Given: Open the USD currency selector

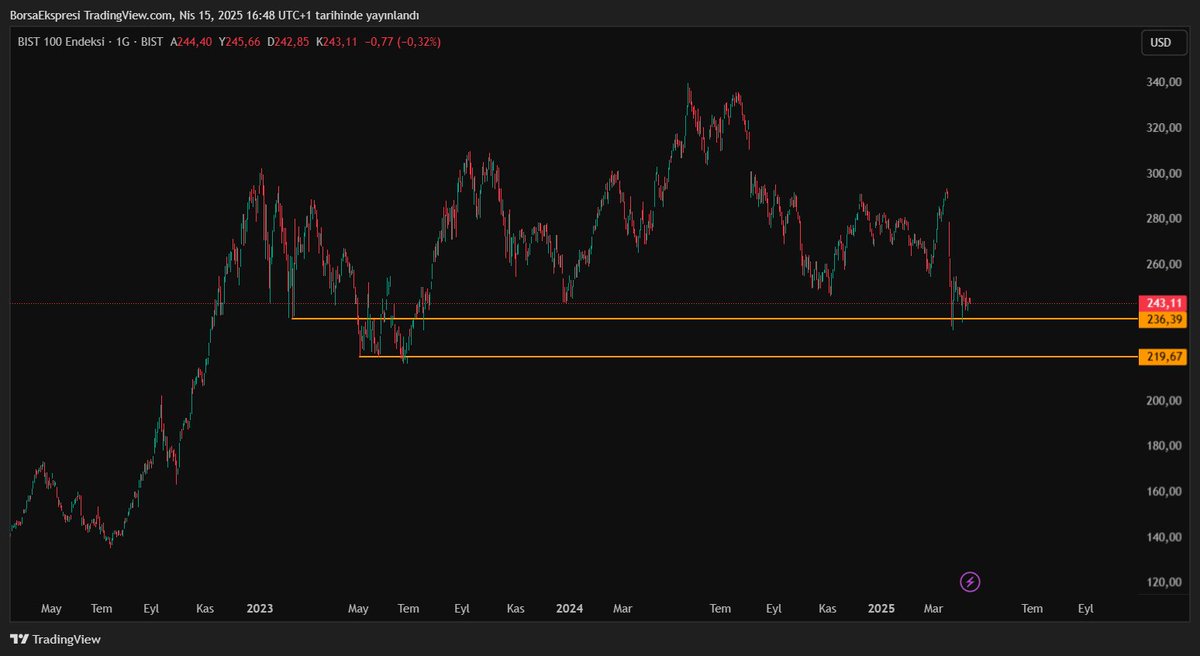Looking at the screenshot, I should (x=1163, y=43).
